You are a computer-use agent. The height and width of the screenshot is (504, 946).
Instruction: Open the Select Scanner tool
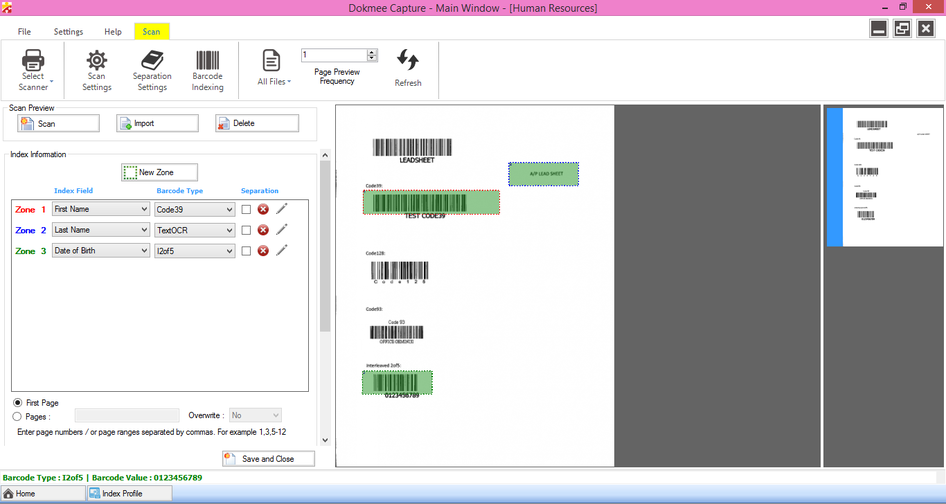pyautogui.click(x=33, y=70)
